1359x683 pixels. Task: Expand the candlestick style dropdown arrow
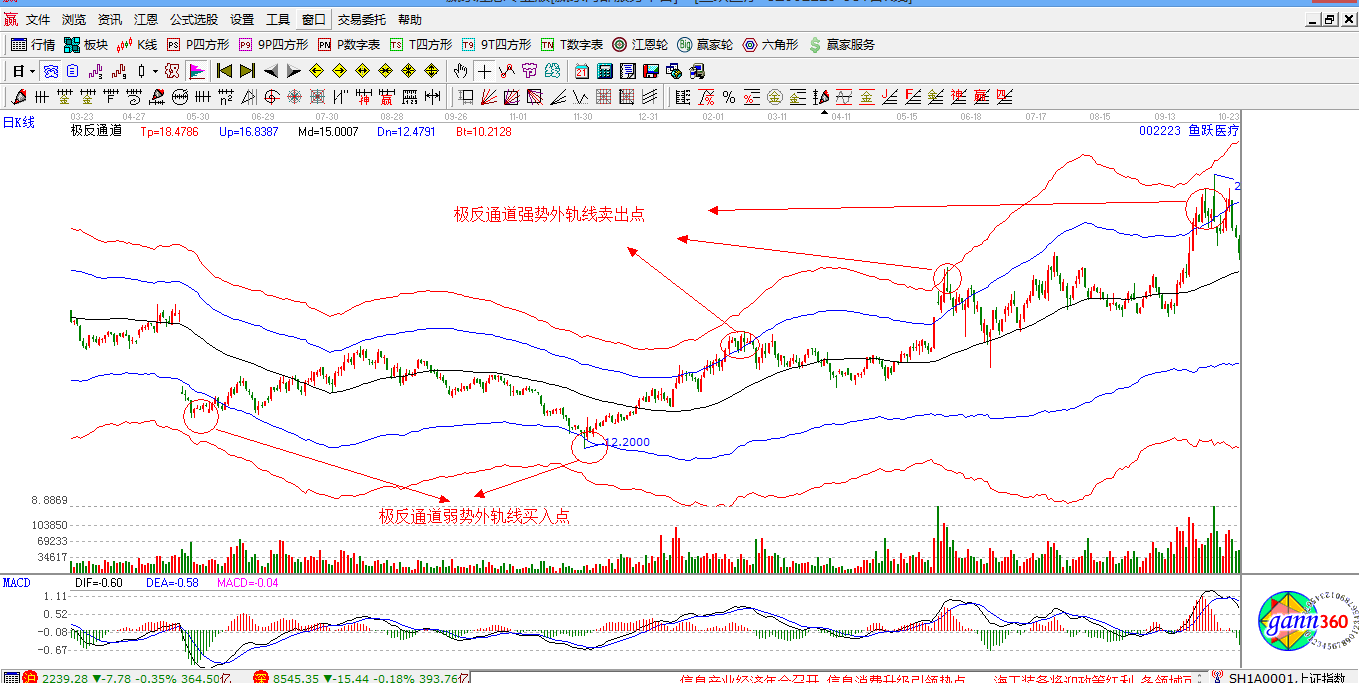pos(154,71)
